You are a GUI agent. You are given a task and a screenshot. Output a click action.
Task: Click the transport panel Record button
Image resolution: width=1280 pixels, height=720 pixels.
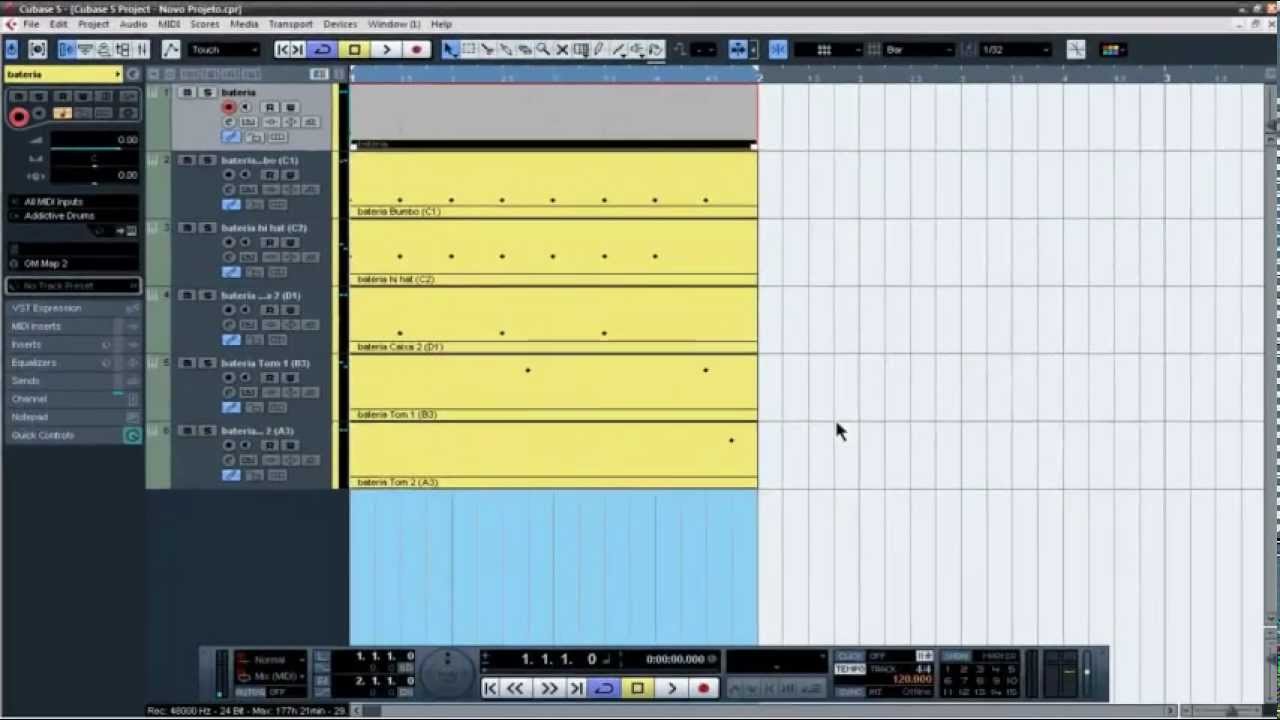tap(703, 688)
